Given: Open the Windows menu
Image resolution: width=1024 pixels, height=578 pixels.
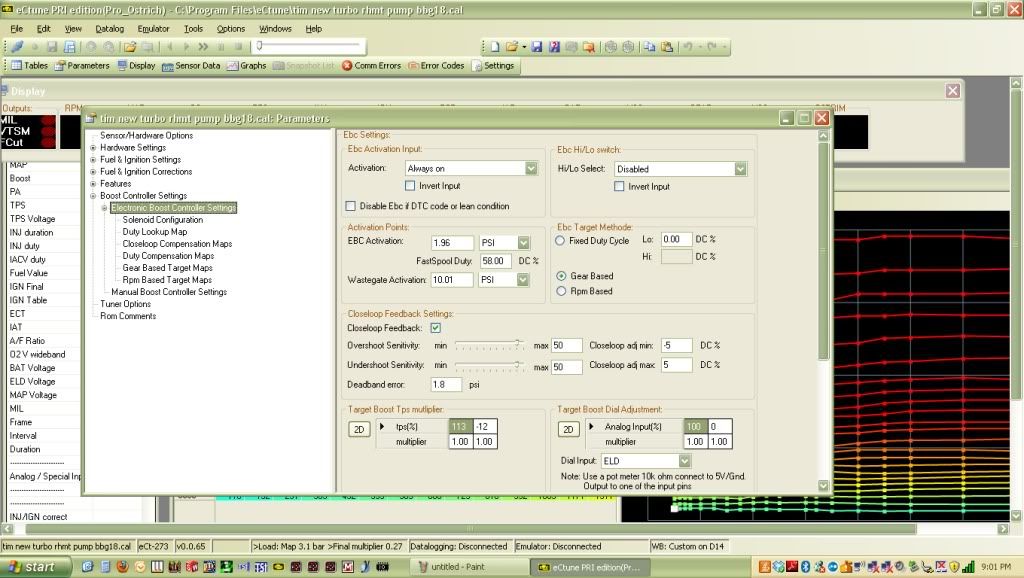Looking at the screenshot, I should (276, 29).
